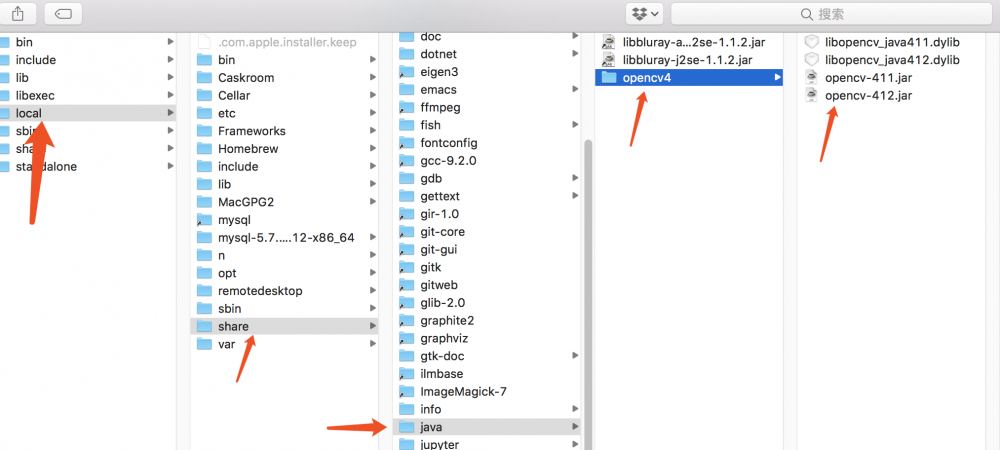Expand the fish folder arrow
Viewport: 1000px width, 450px height.
(x=575, y=125)
